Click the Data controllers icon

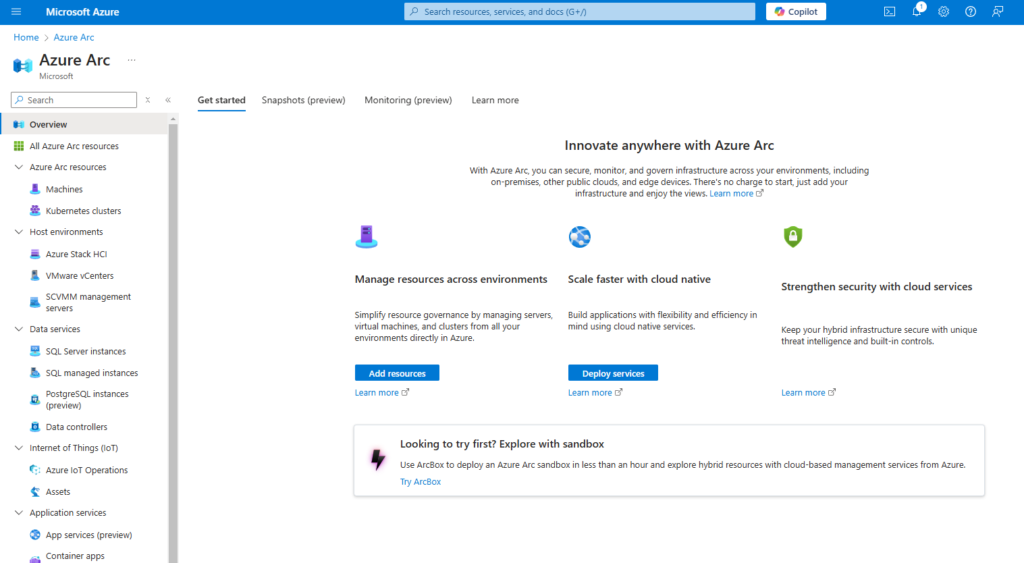click(35, 426)
